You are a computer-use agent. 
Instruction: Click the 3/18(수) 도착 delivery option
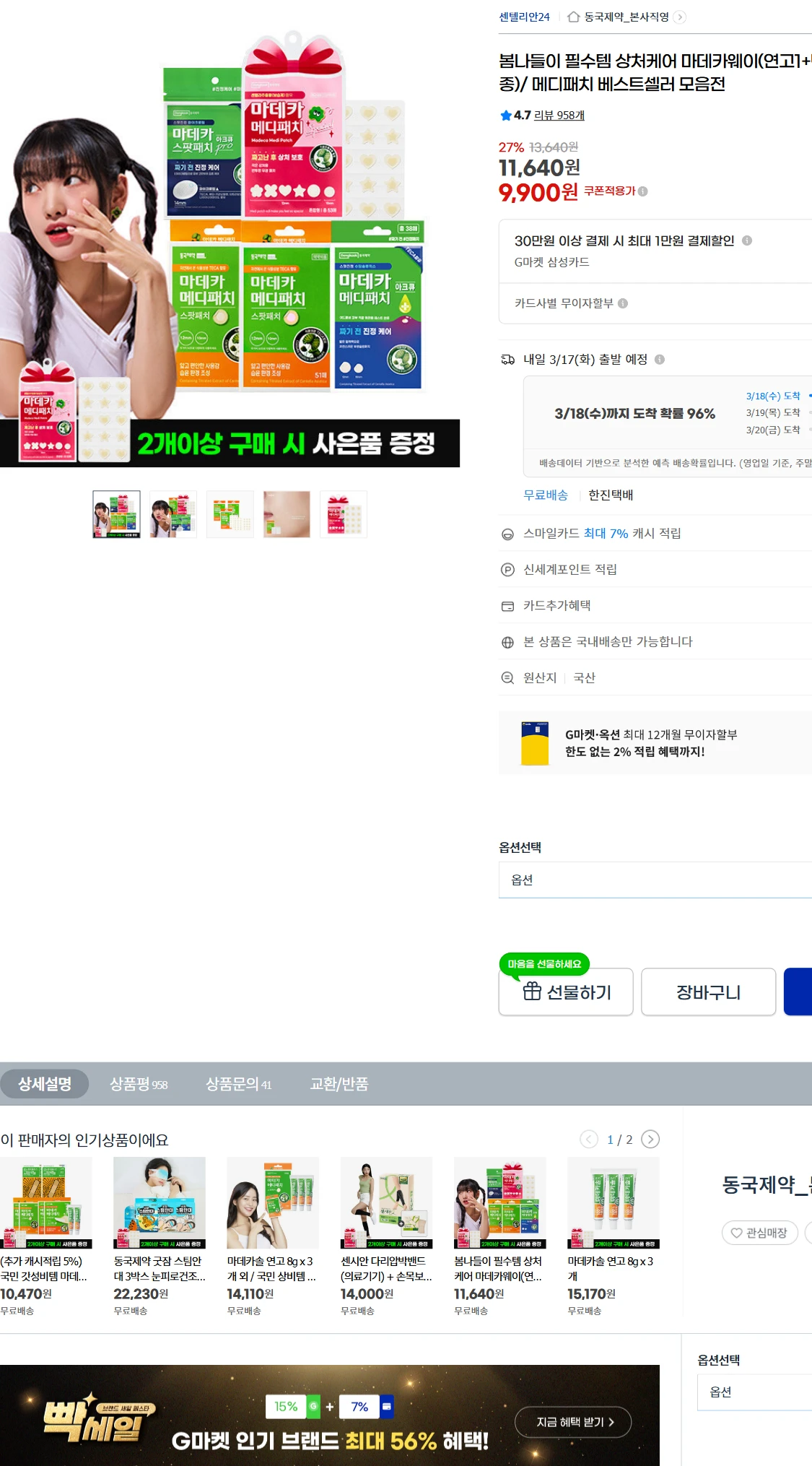pos(773,396)
